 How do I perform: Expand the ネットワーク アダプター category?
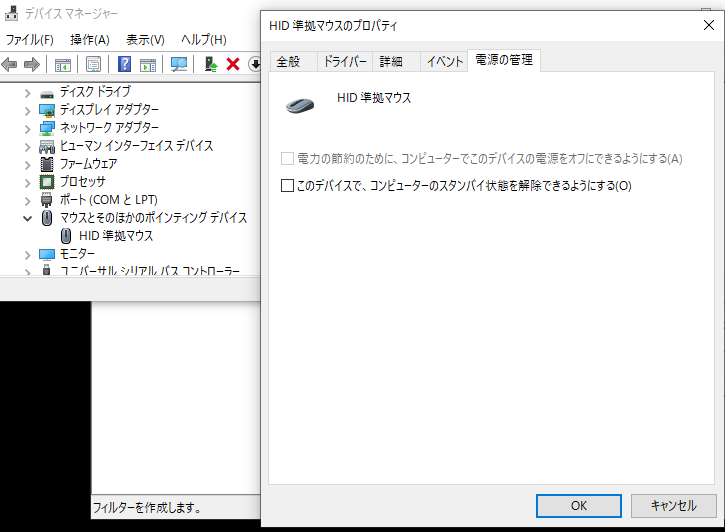(x=28, y=128)
